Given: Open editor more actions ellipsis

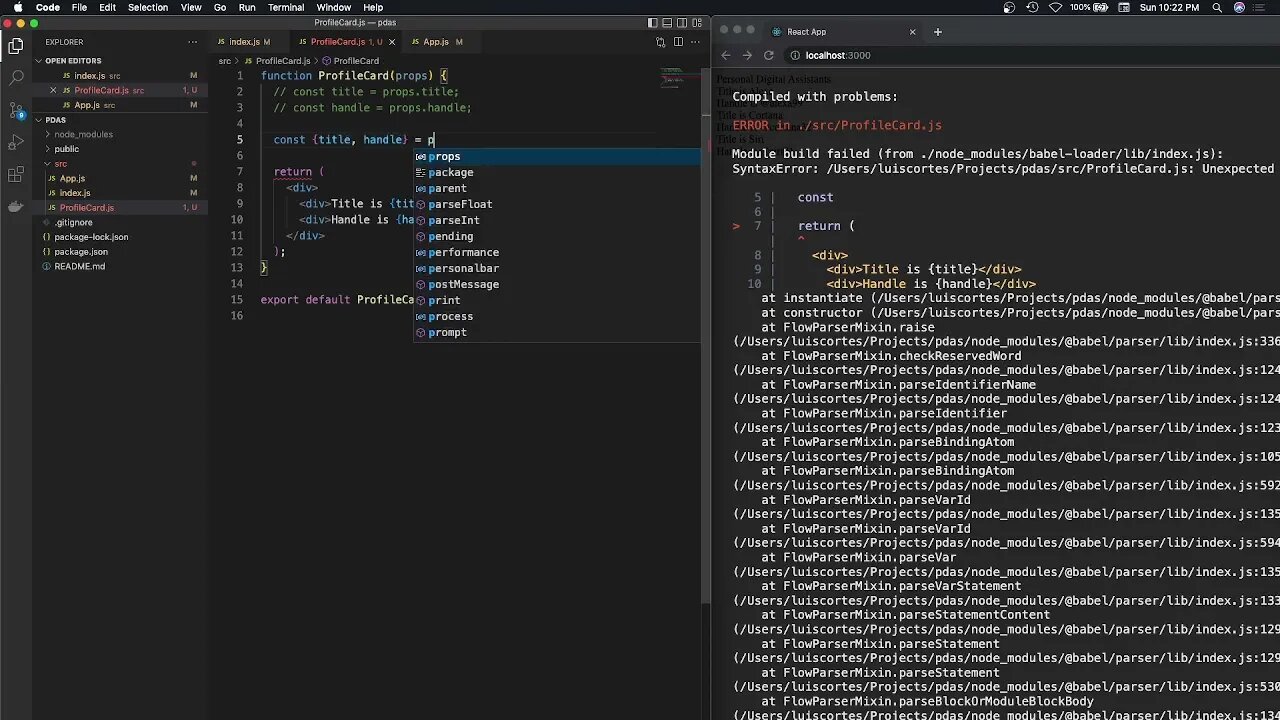Looking at the screenshot, I should (x=696, y=42).
